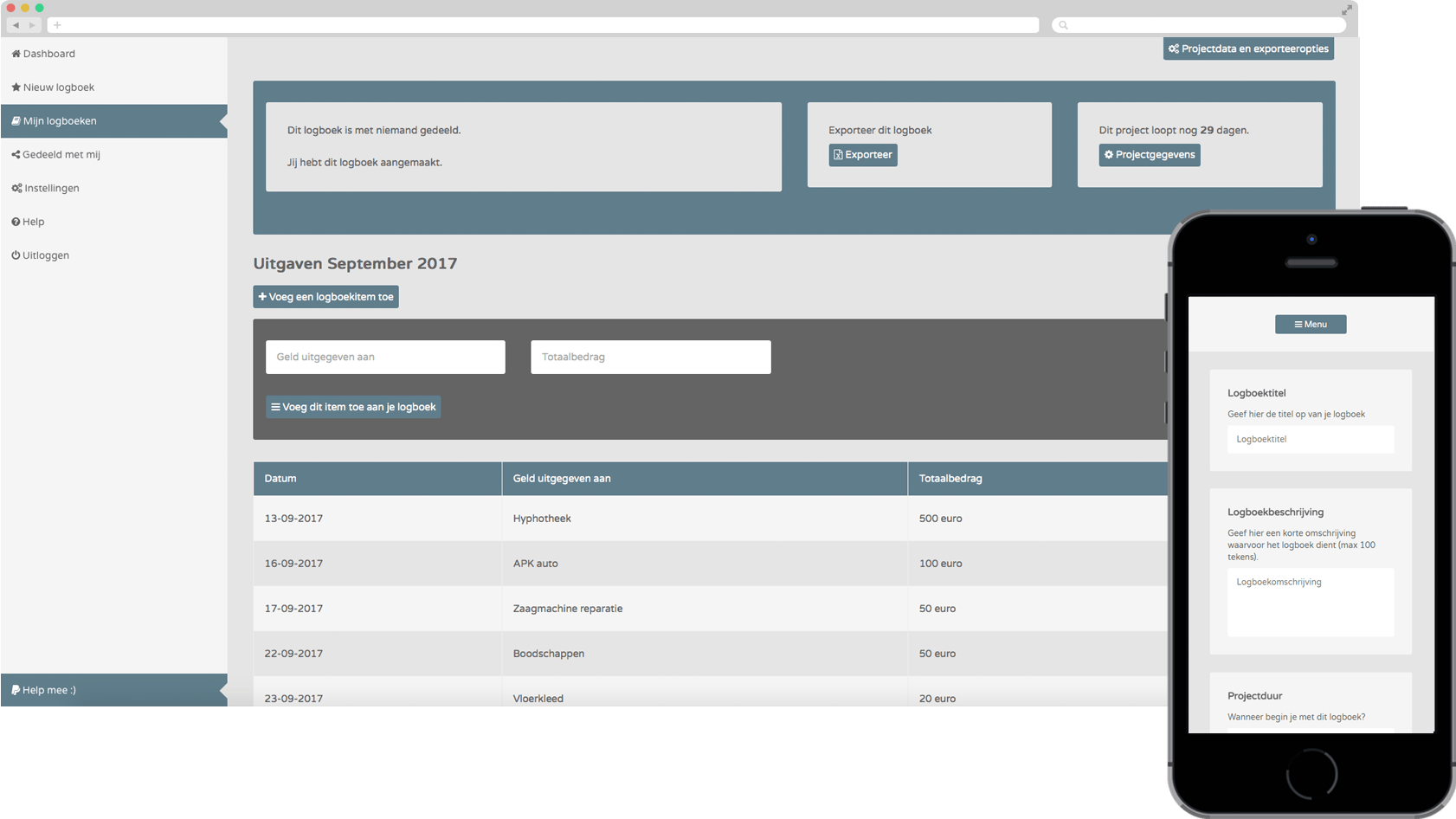This screenshot has height=819, width=1456.
Task: Click the Logboekomschrijving text area
Action: pos(1311,603)
